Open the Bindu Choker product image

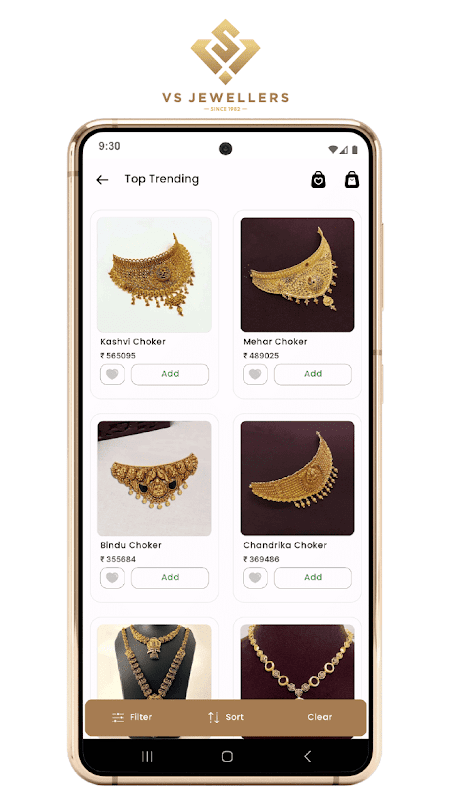154,478
